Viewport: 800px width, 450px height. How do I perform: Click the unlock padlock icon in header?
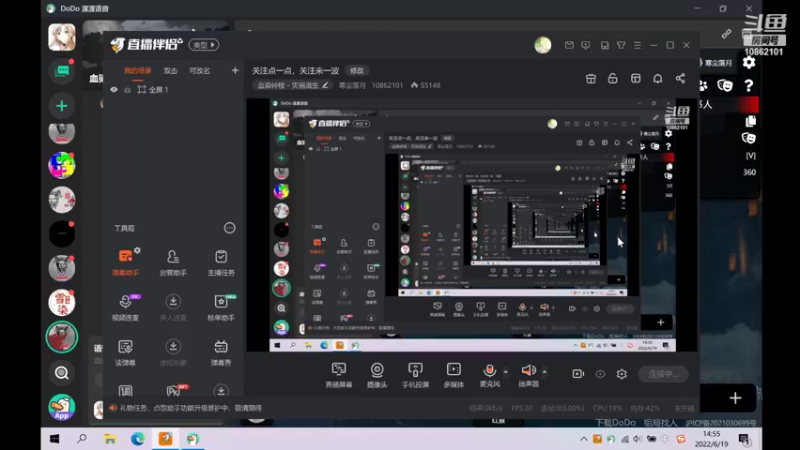[x=613, y=79]
